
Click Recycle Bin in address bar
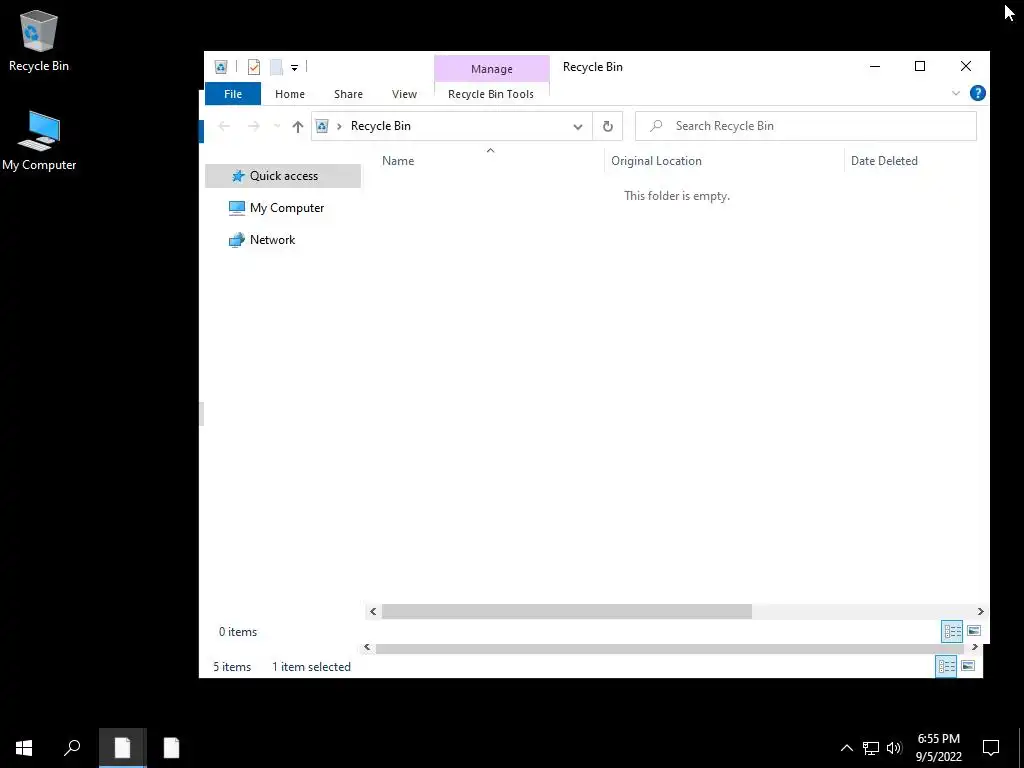coord(381,126)
